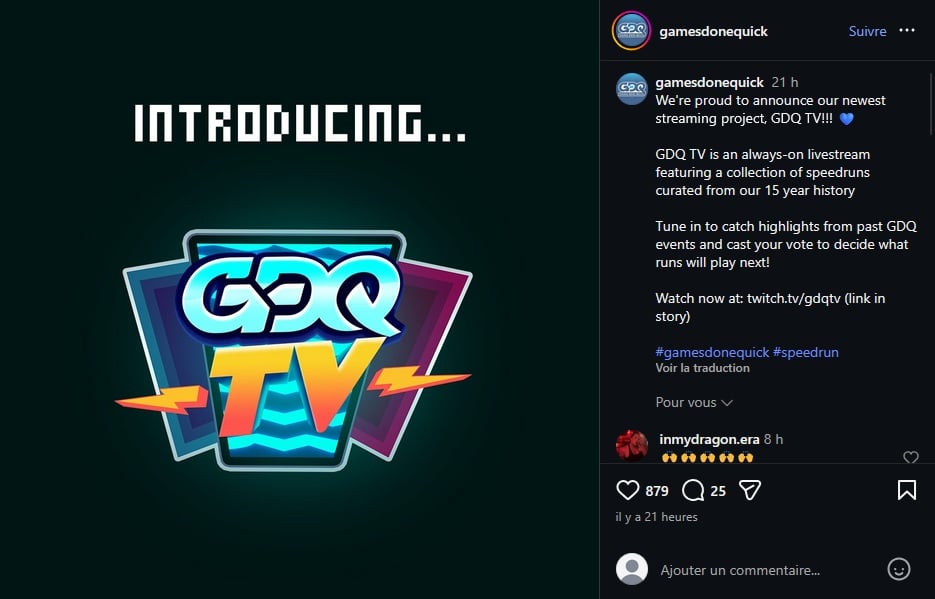Open the three-dot more options menu
Viewport: 935px width, 599px height.
(x=906, y=30)
